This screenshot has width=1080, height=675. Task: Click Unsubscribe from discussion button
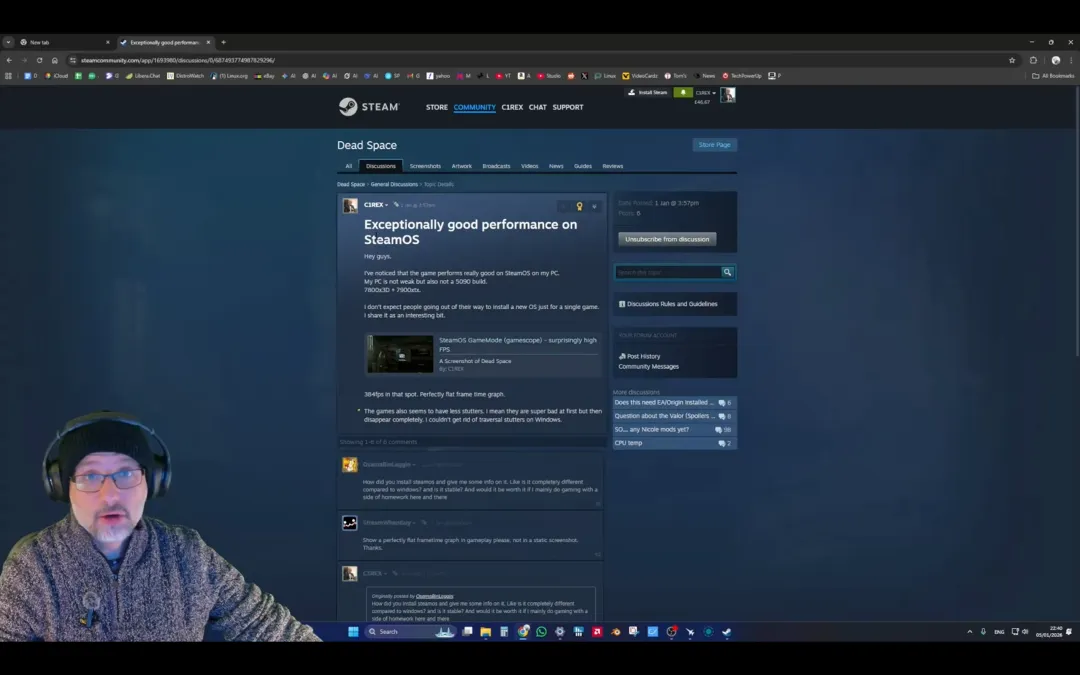[x=667, y=239]
